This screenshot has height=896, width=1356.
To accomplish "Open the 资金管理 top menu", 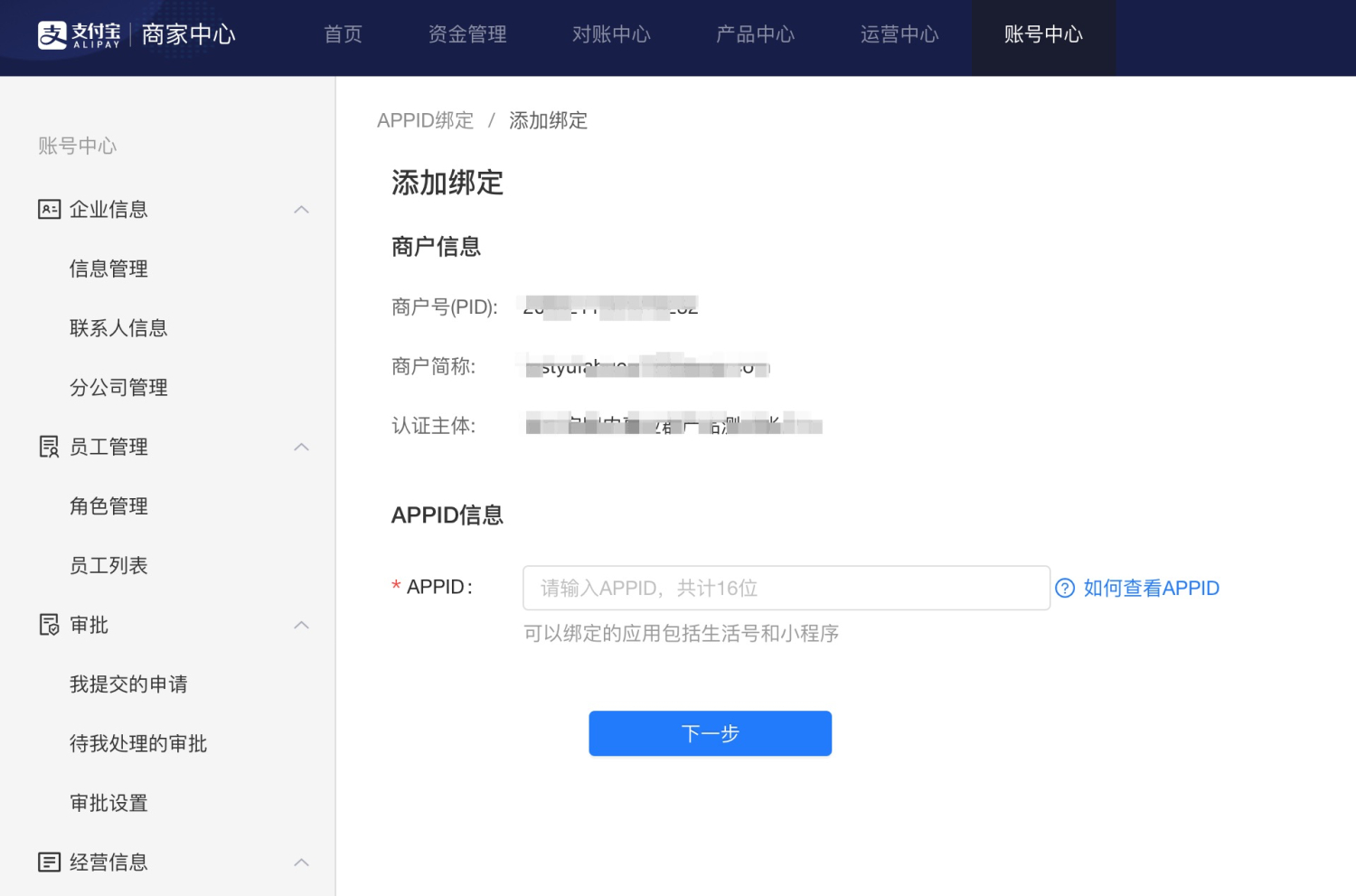I will [x=467, y=34].
